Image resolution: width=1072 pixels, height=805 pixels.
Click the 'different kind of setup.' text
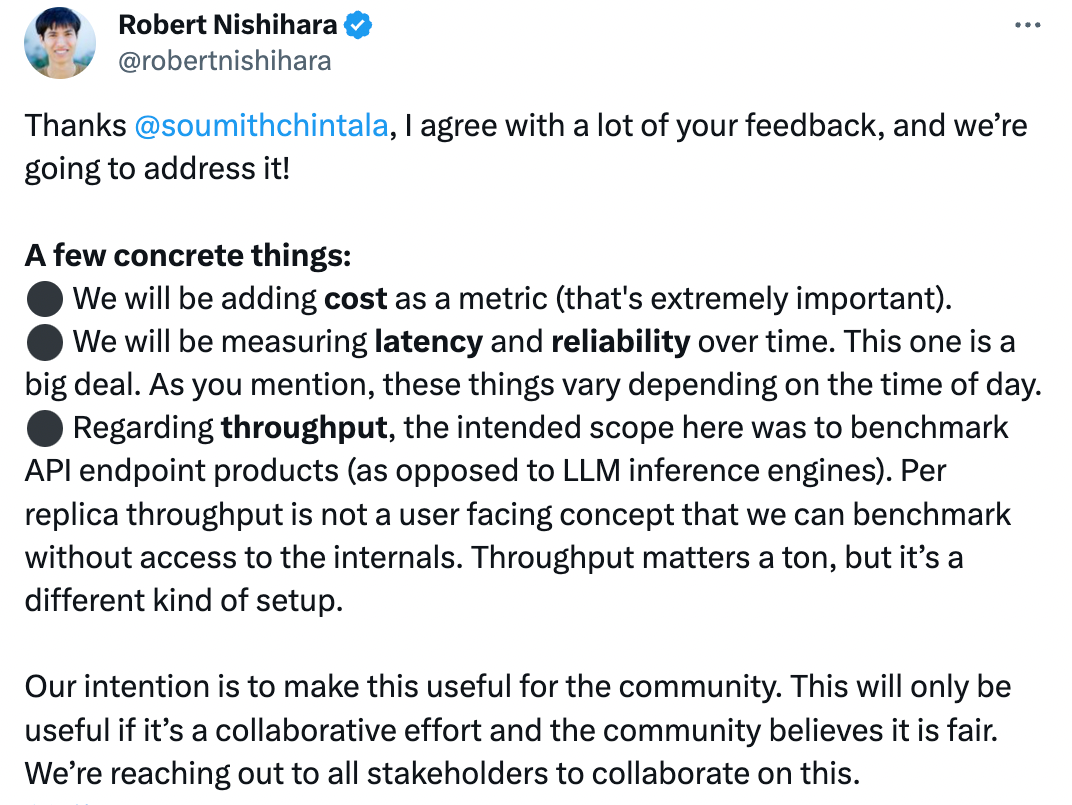pos(184,601)
